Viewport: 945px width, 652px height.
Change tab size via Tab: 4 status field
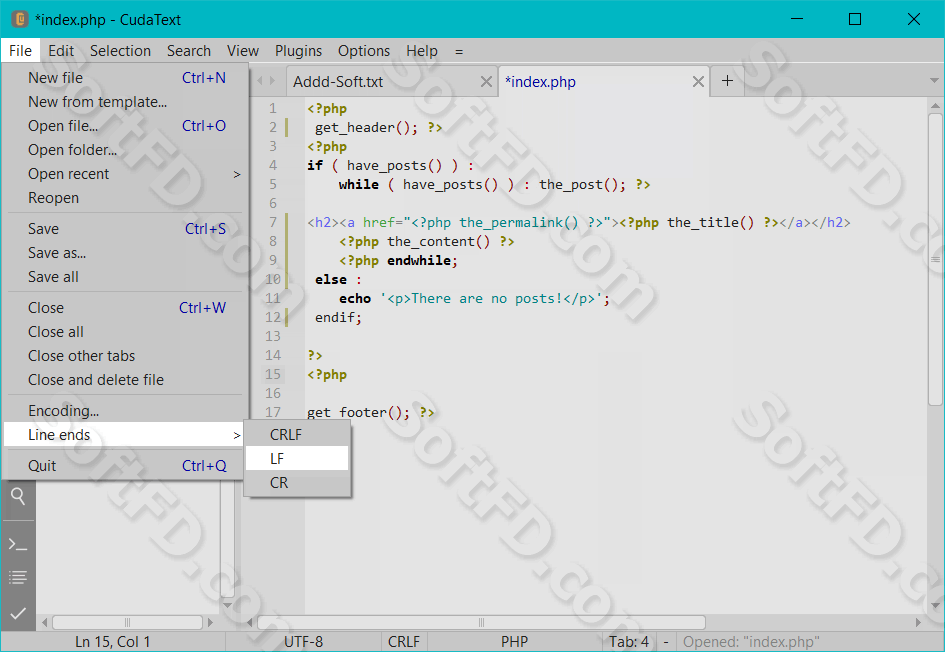tap(629, 642)
